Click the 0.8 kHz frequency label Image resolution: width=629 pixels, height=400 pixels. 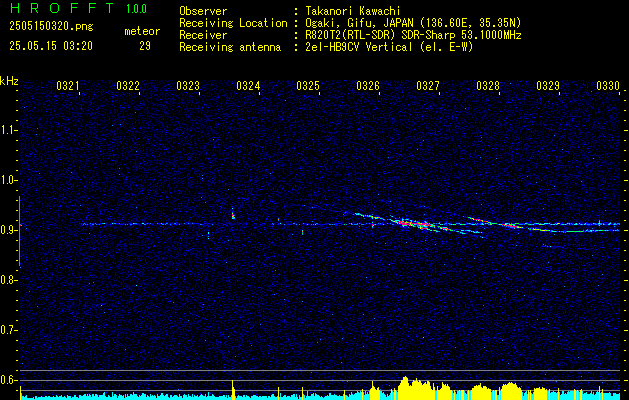[x=9, y=280]
